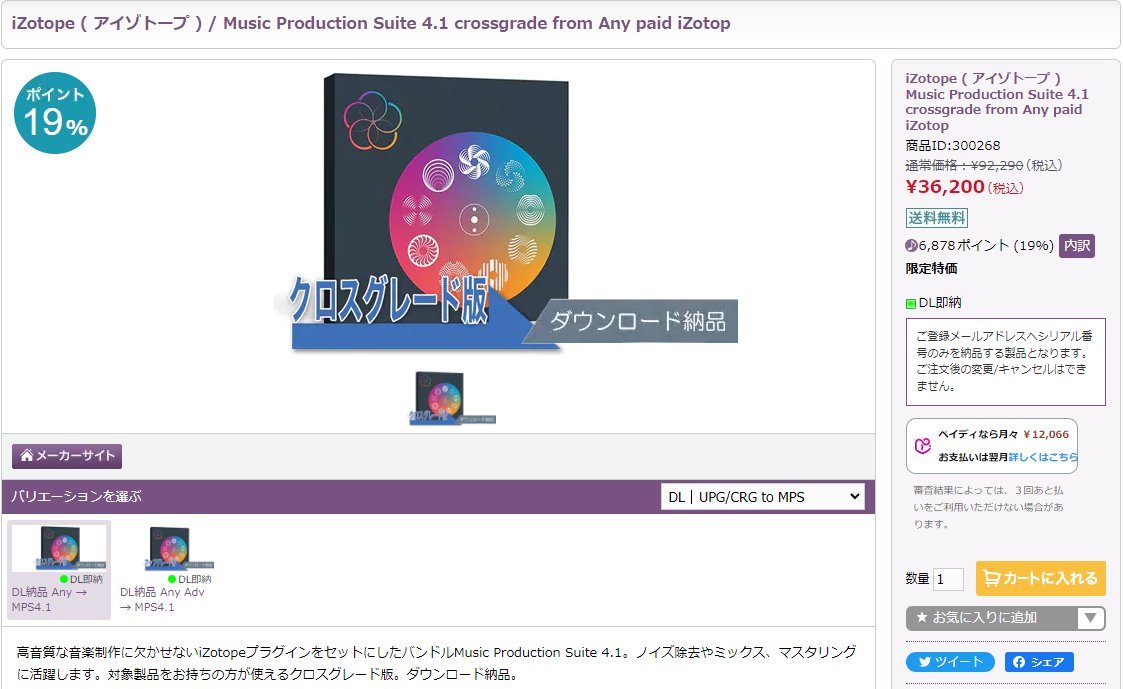Focus the 数量 quantity input field
Viewport: 1123px width, 689px height.
pos(948,579)
